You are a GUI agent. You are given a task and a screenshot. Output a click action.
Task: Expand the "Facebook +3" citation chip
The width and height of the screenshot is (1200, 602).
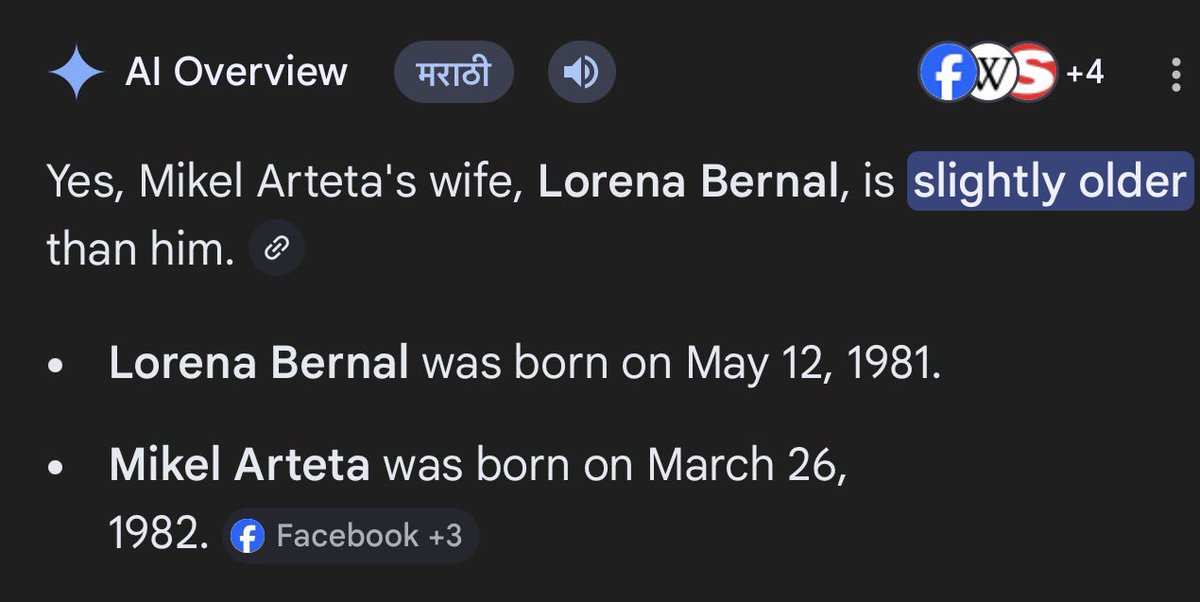[350, 536]
